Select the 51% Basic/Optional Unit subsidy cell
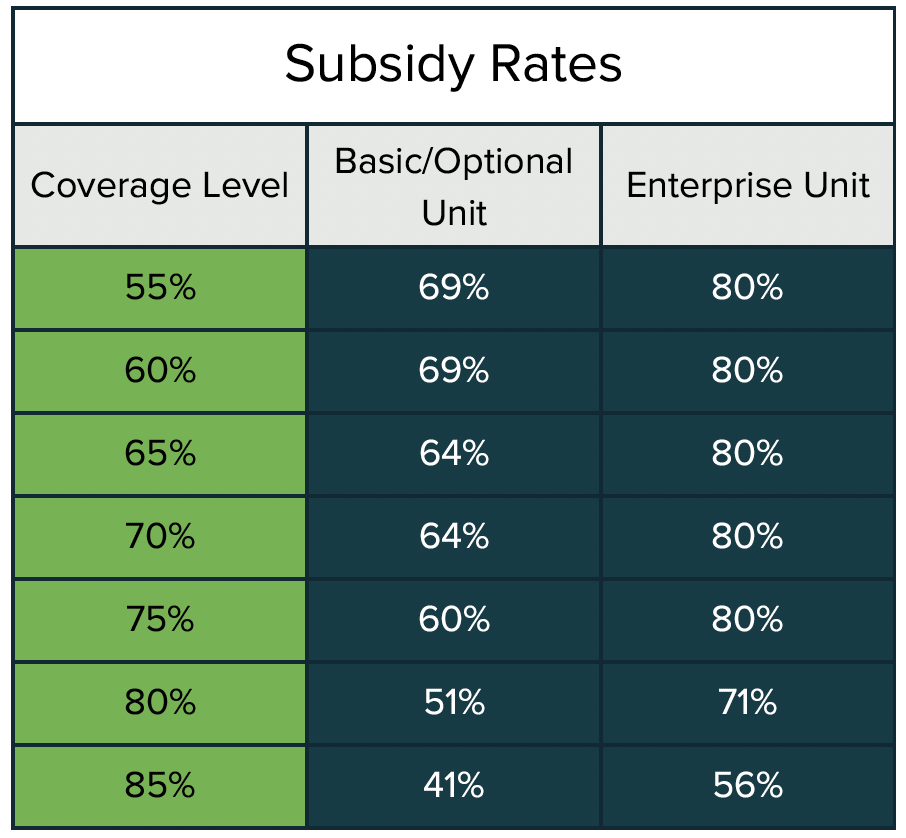The width and height of the screenshot is (906, 838). pyautogui.click(x=454, y=703)
